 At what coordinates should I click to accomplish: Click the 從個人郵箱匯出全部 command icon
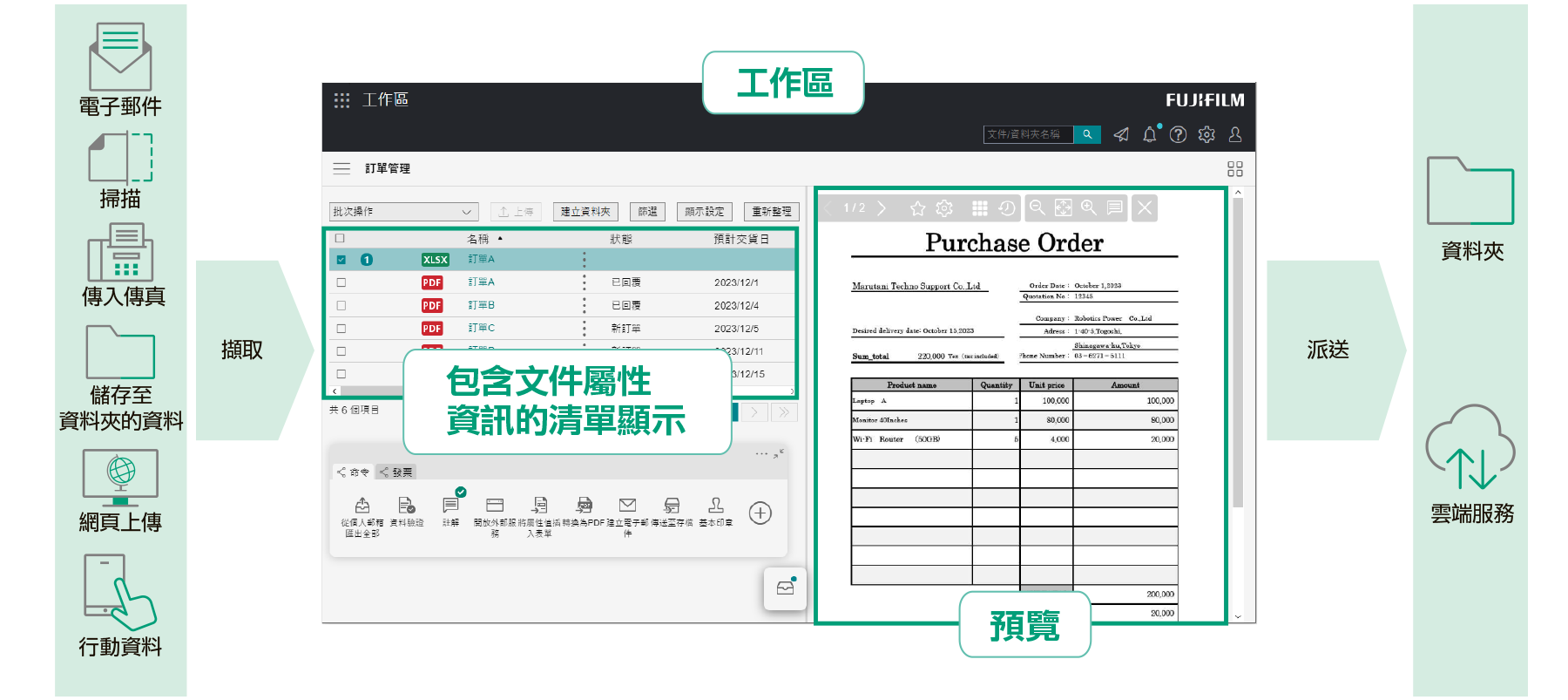pos(362,506)
